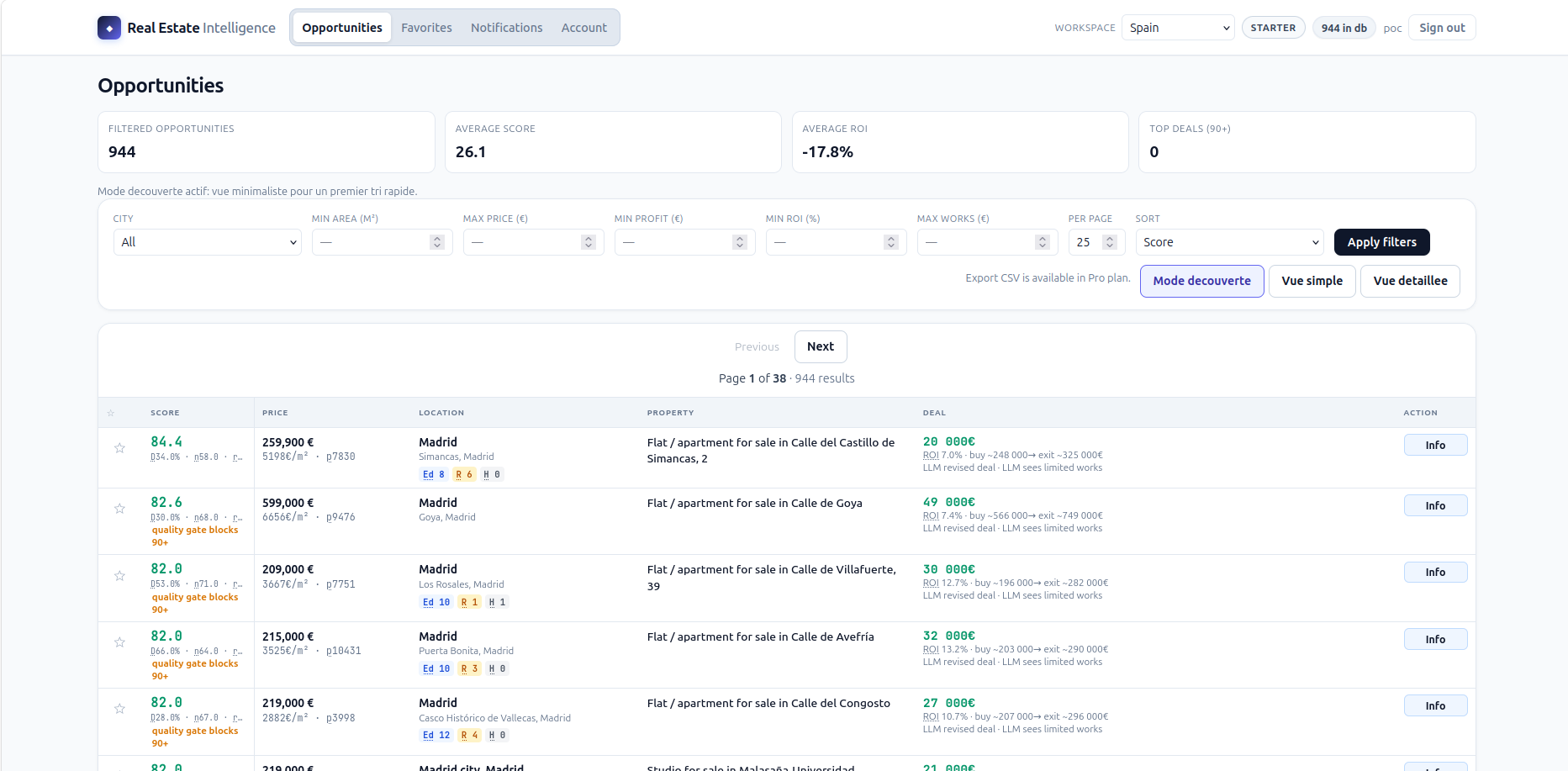Open Info for Calle de Villafuerte flat

1435,572
